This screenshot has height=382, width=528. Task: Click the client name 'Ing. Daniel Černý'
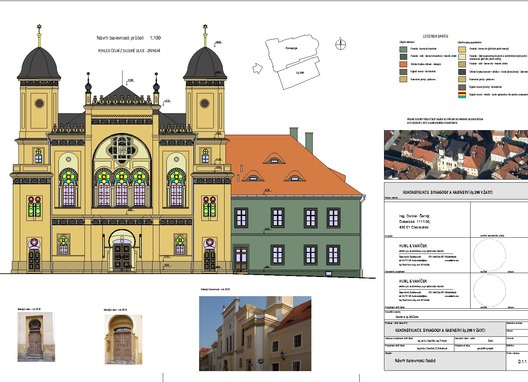pyautogui.click(x=415, y=216)
